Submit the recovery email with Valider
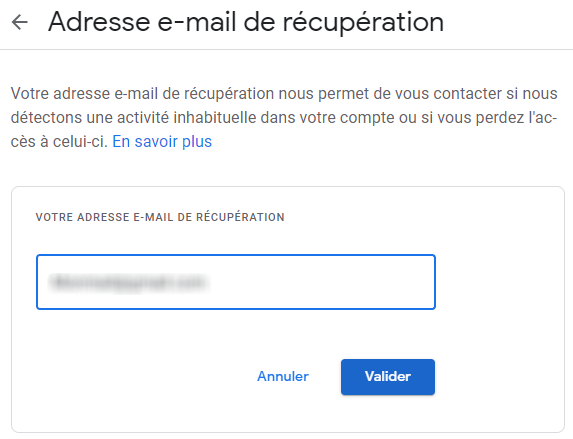The image size is (573, 439). coord(388,377)
